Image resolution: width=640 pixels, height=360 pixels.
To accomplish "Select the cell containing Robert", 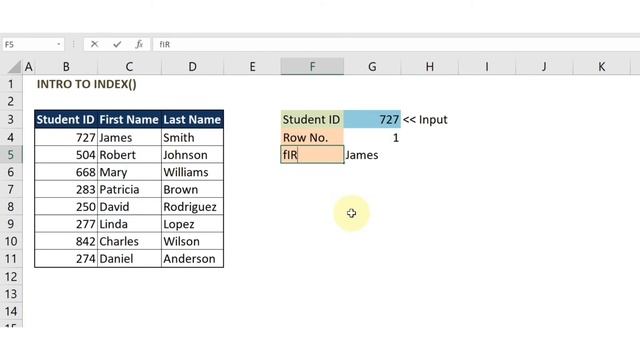I will (129, 155).
